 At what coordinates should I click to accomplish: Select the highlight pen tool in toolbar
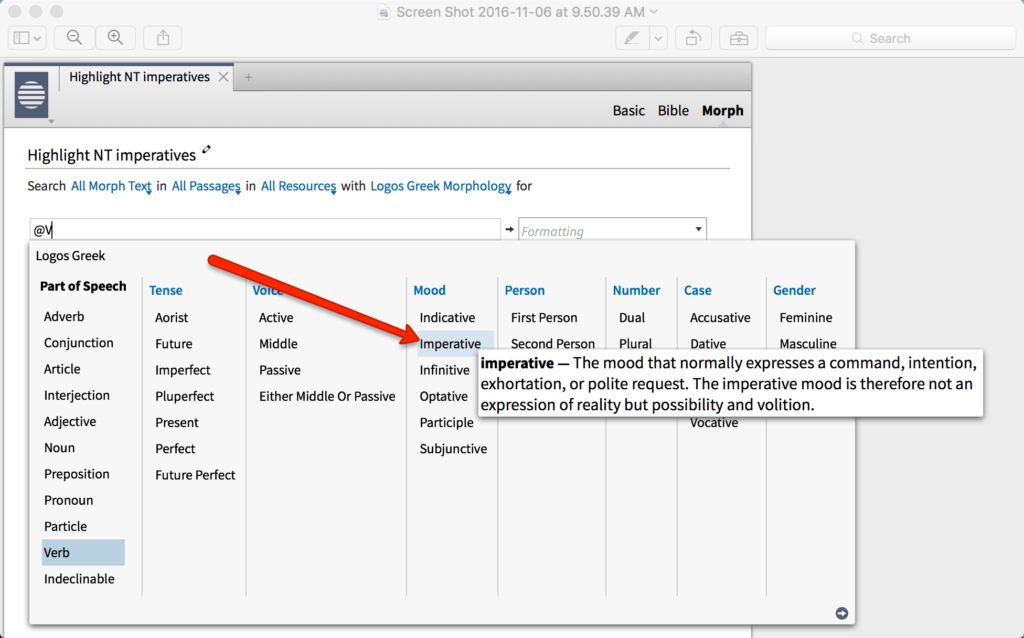coord(632,38)
